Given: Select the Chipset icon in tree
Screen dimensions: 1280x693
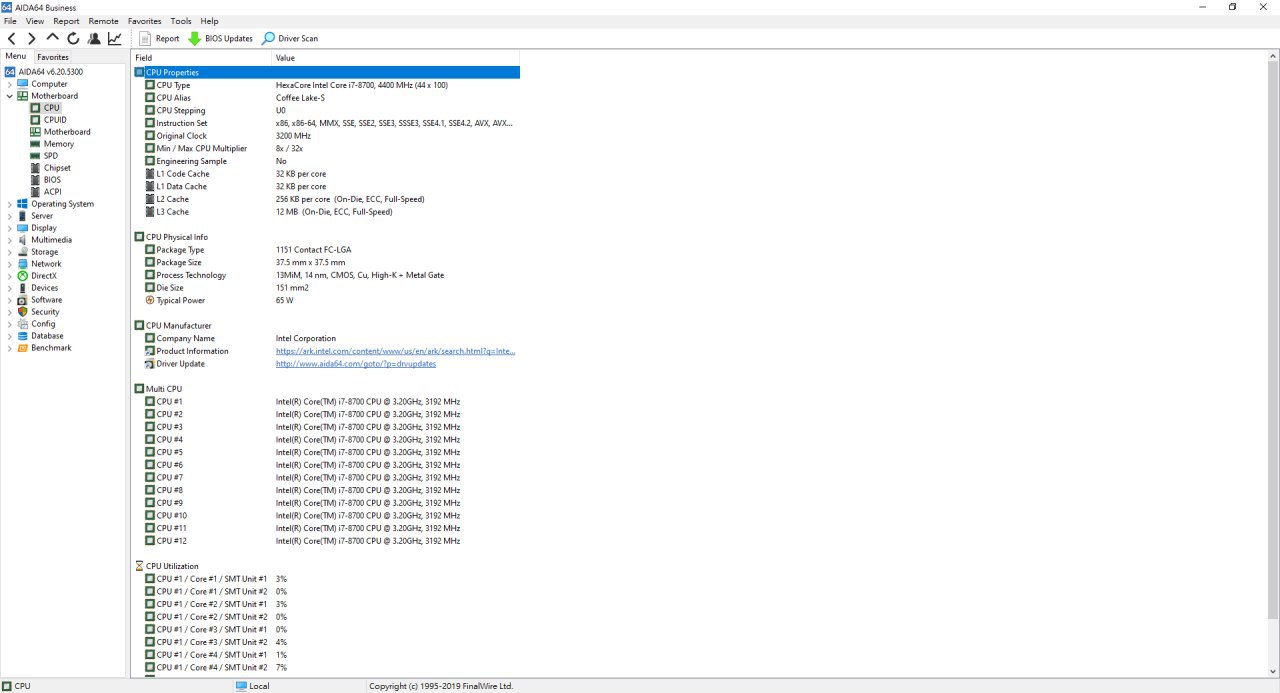Looking at the screenshot, I should tap(35, 168).
